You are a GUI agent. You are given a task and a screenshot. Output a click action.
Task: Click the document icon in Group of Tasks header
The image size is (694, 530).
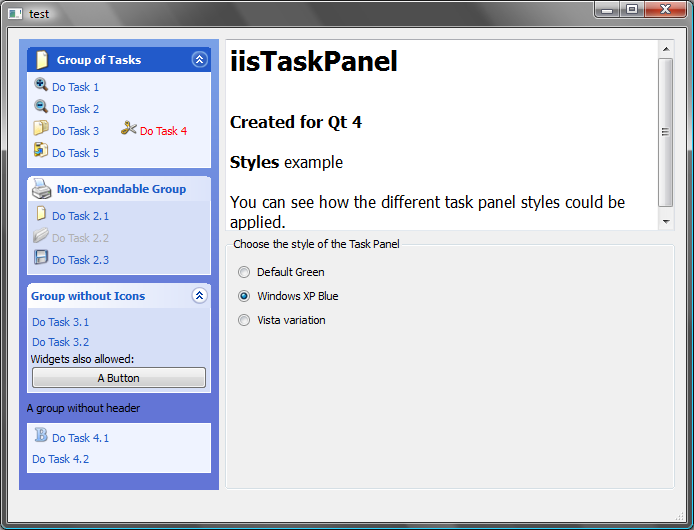(x=42, y=59)
